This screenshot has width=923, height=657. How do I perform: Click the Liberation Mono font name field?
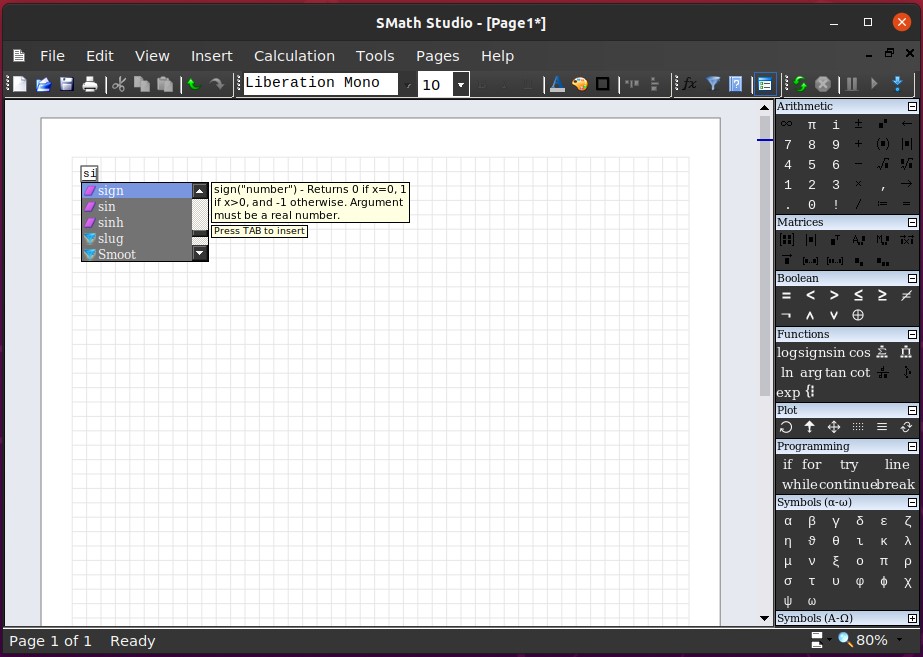pos(320,84)
